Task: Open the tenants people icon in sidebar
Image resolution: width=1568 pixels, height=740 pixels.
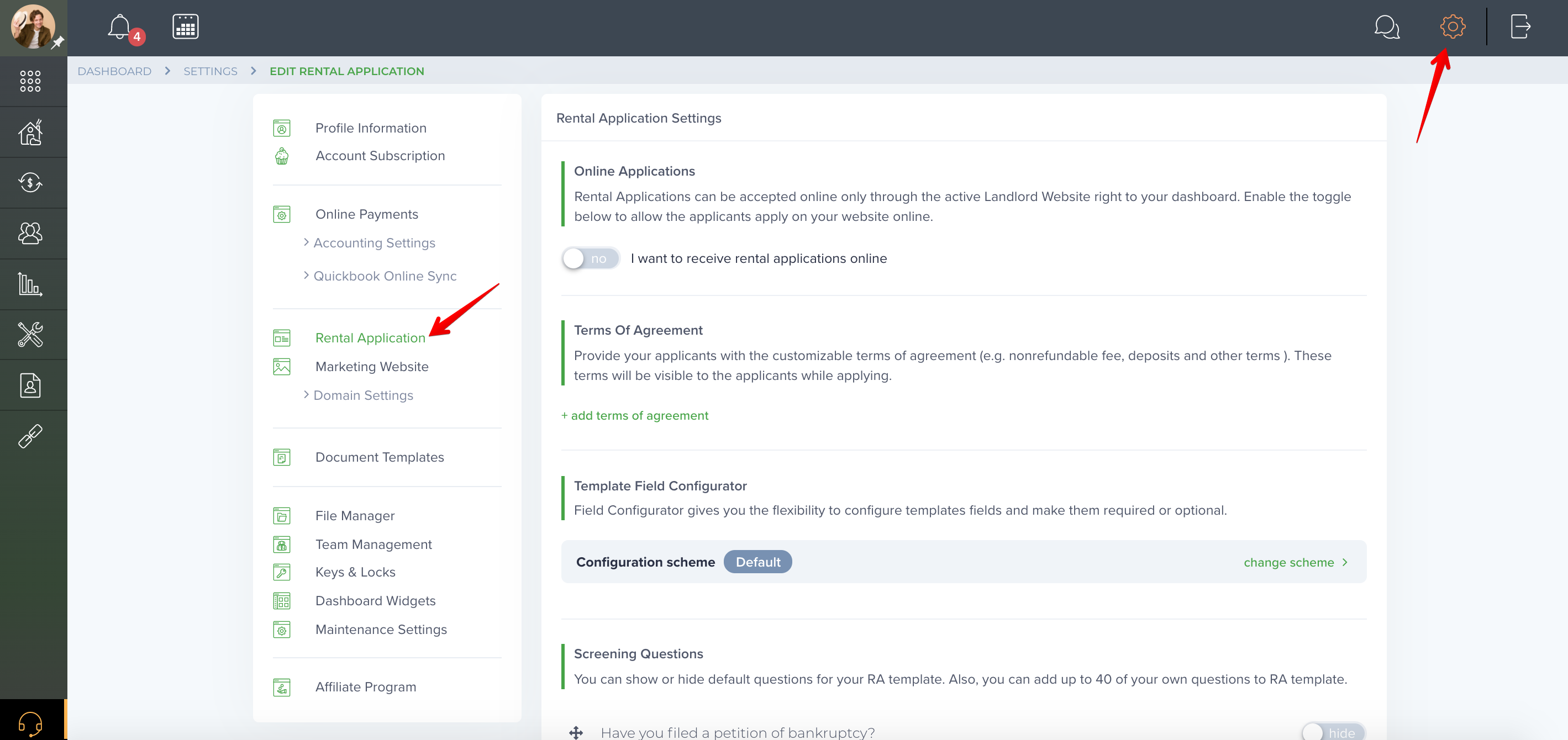Action: [30, 233]
